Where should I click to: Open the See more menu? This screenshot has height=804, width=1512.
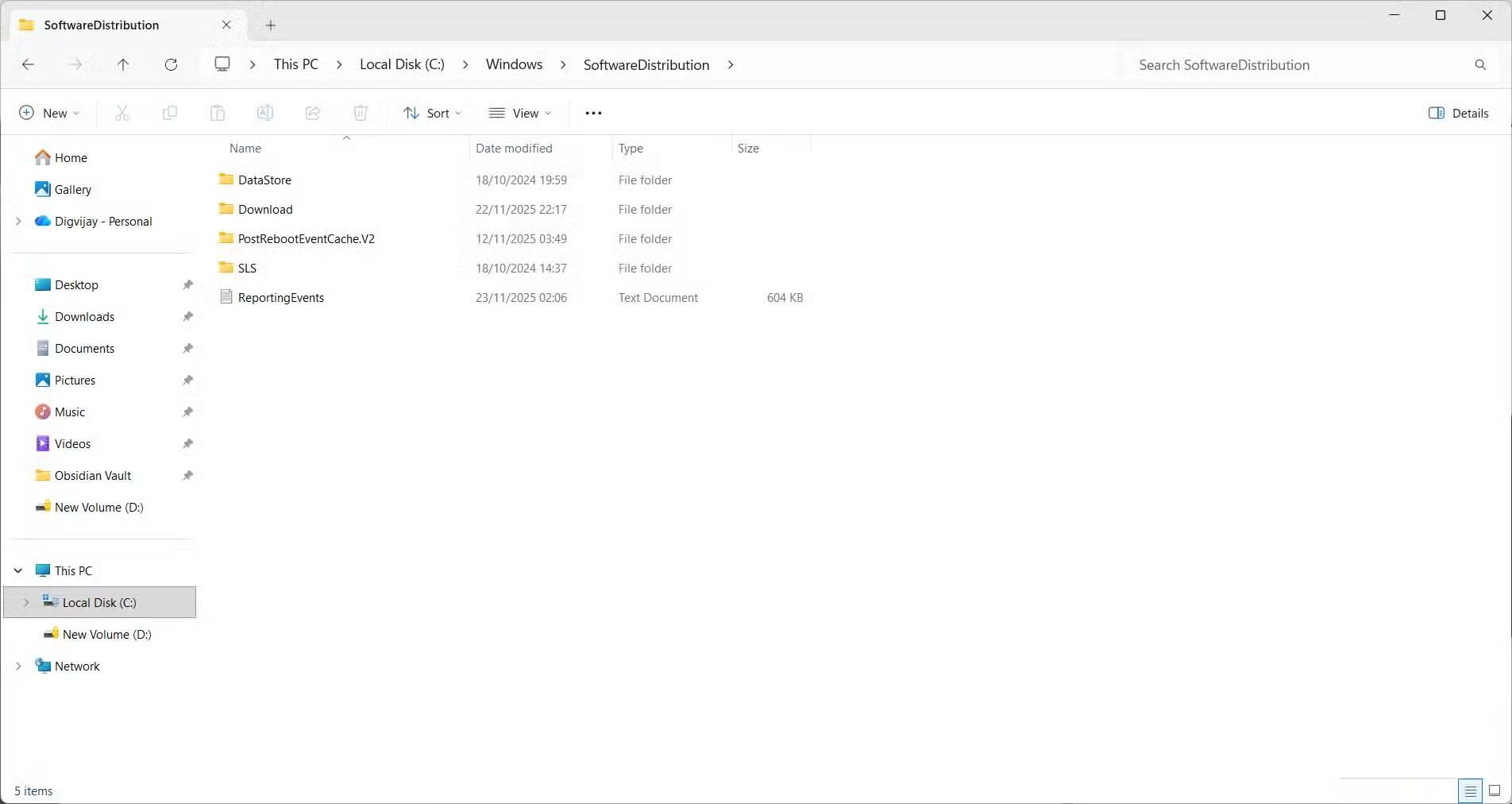(592, 113)
